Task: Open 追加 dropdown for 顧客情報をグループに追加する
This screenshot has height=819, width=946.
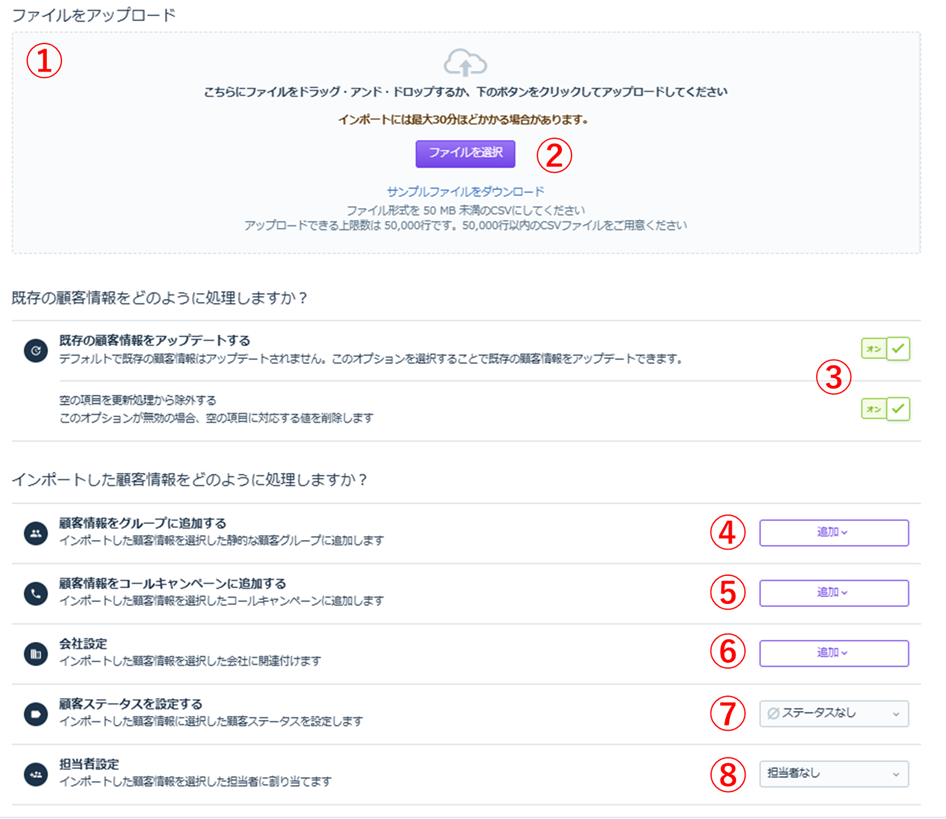Action: pyautogui.click(x=834, y=533)
